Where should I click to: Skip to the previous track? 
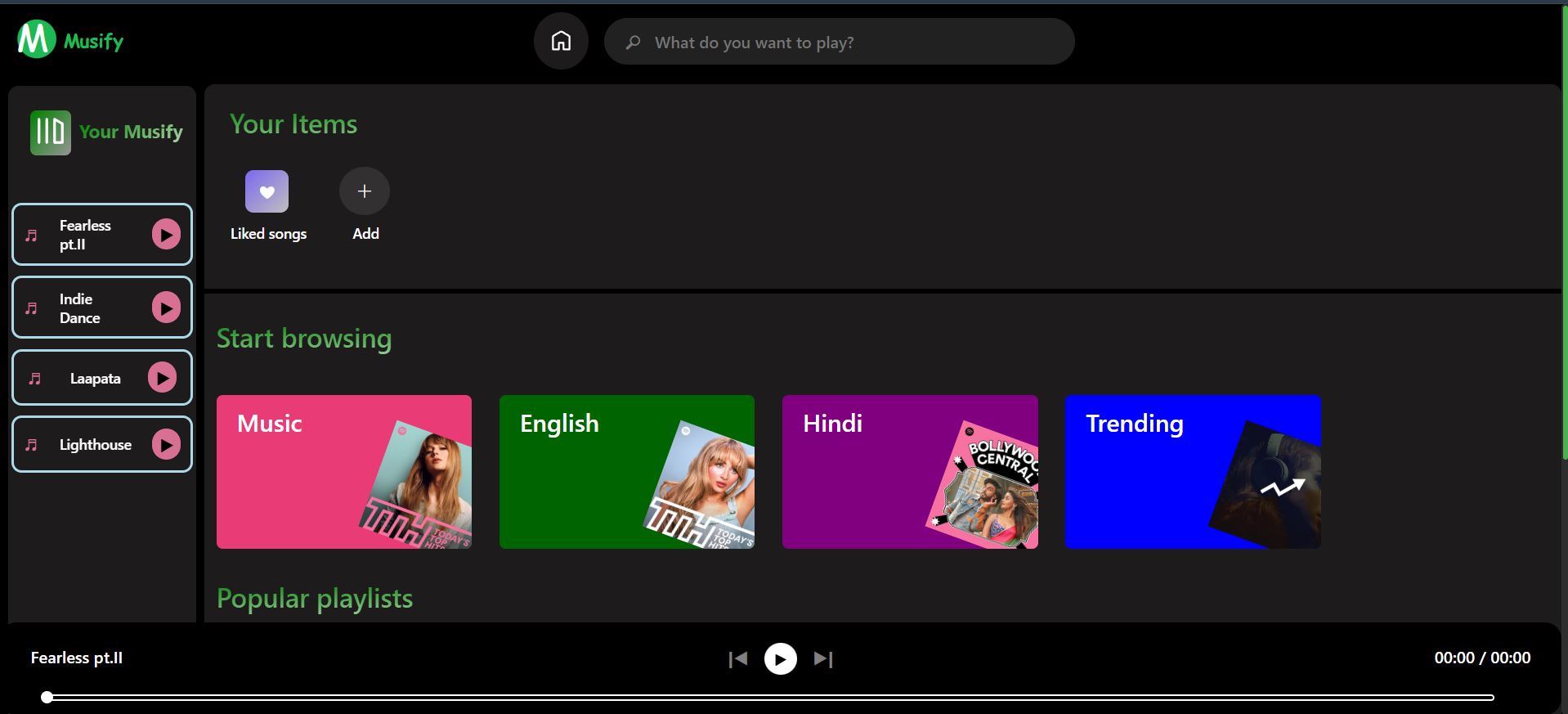tap(738, 658)
